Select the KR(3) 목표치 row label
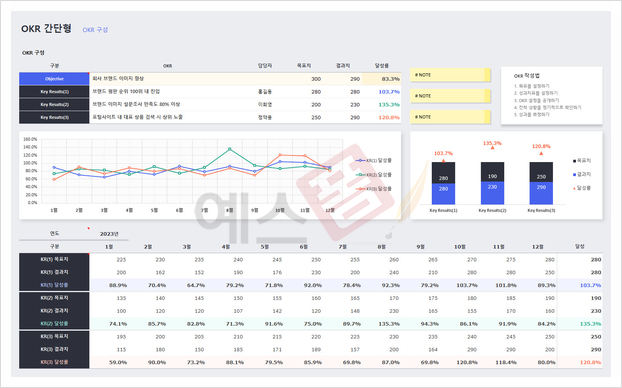The height and width of the screenshot is (388, 622). 54,336
